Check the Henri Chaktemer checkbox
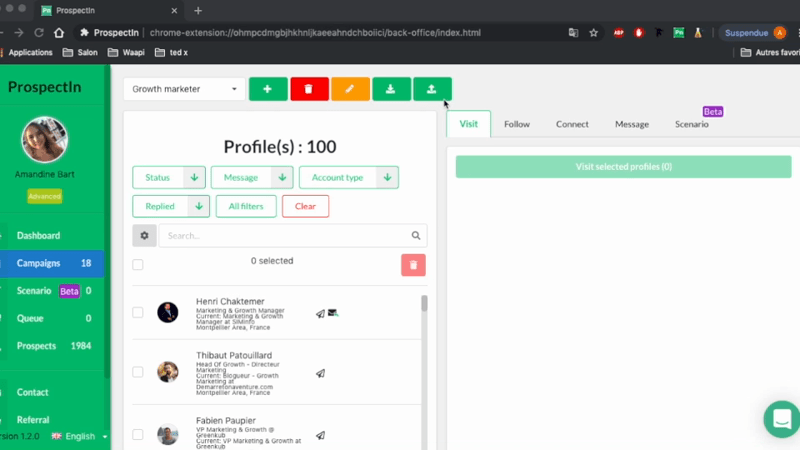The image size is (800, 450). pyautogui.click(x=138, y=312)
